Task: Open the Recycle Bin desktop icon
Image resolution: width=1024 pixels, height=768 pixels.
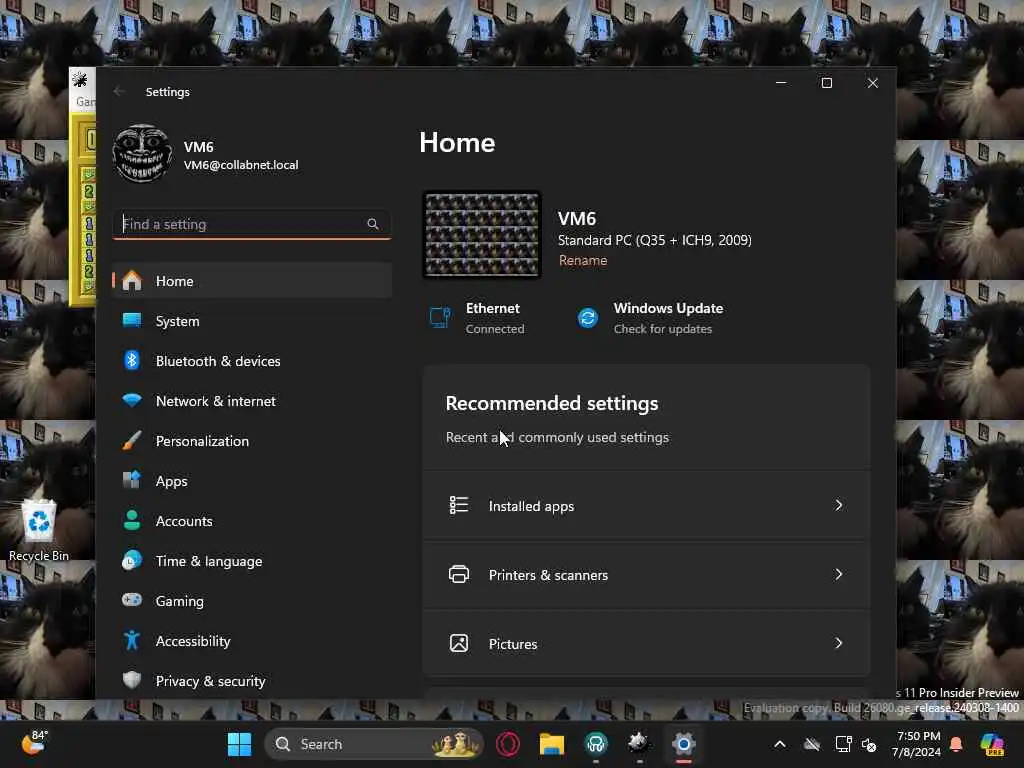Action: pyautogui.click(x=39, y=530)
